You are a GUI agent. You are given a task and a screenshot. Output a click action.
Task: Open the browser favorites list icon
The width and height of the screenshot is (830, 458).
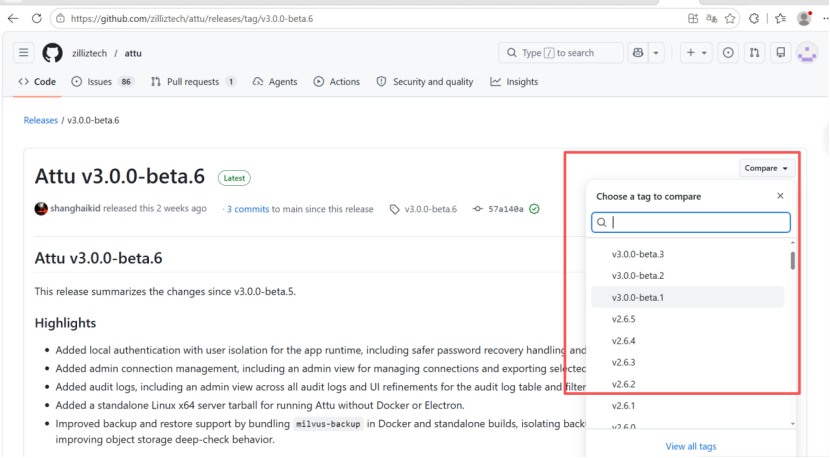tap(780, 19)
